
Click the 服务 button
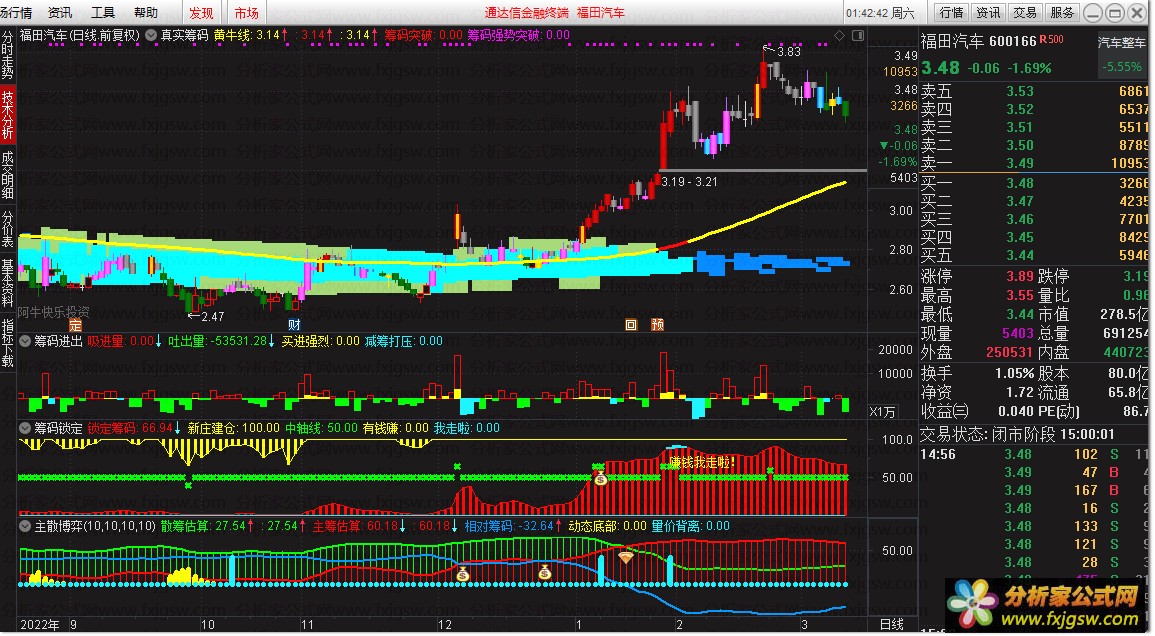pyautogui.click(x=1061, y=13)
